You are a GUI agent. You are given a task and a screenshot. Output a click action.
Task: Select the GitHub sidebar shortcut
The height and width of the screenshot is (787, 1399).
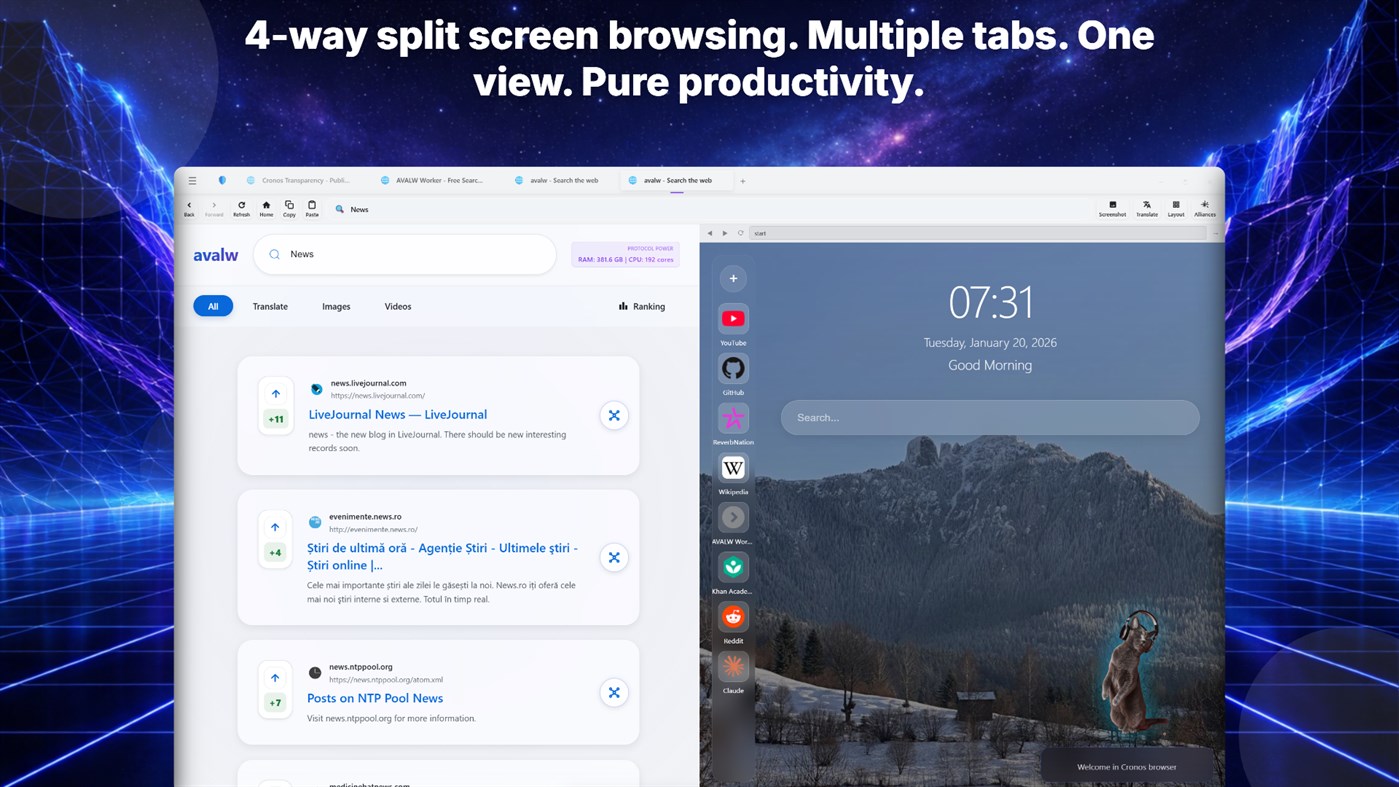tap(732, 368)
